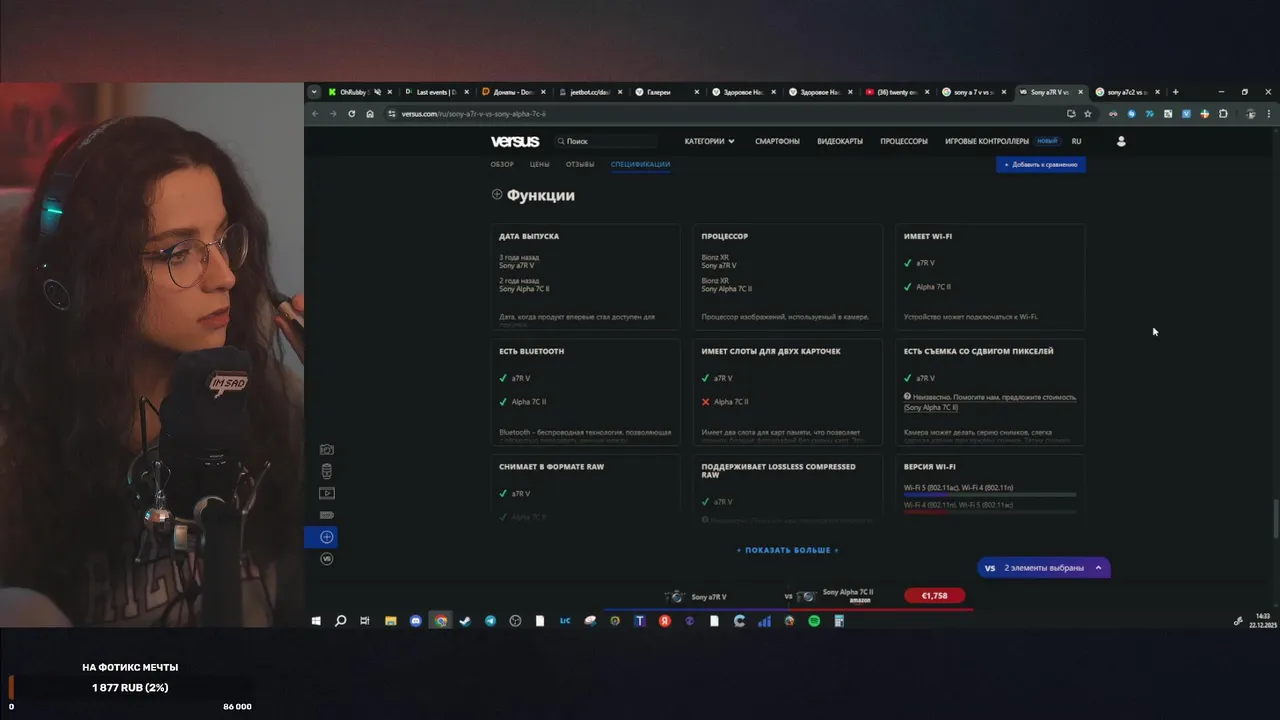Open Telegram from the taskbar
The height and width of the screenshot is (720, 1280).
(490, 621)
